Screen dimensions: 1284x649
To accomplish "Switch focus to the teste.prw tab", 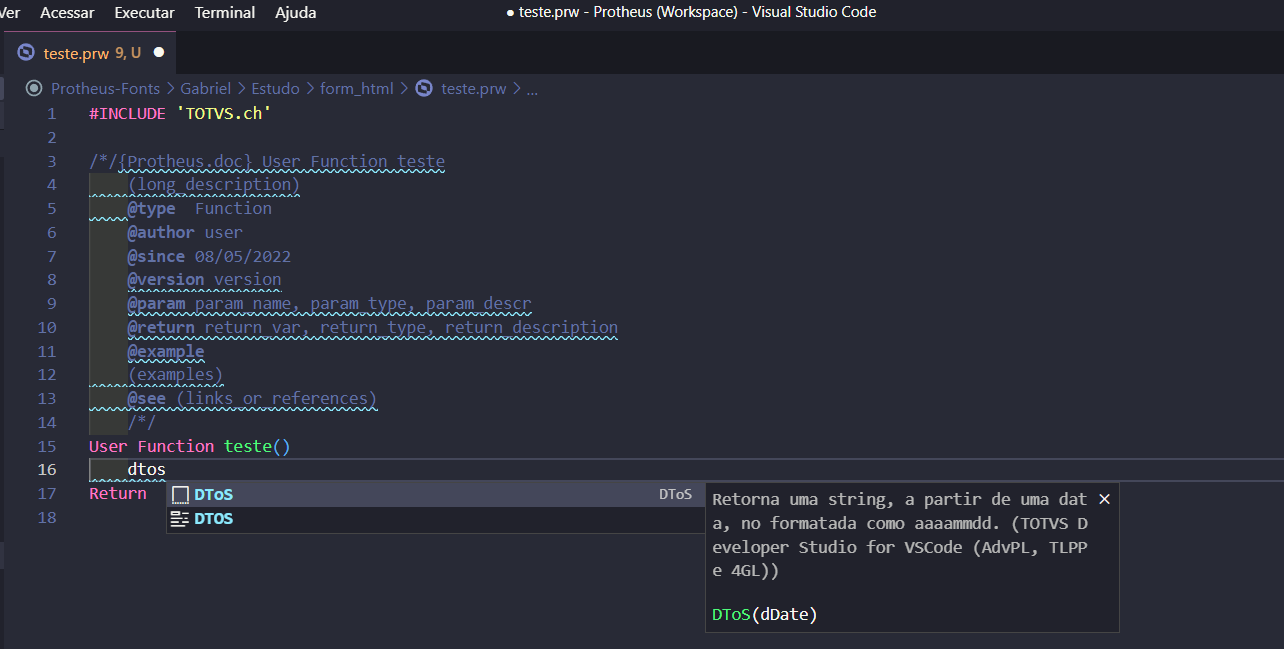I will (x=76, y=52).
